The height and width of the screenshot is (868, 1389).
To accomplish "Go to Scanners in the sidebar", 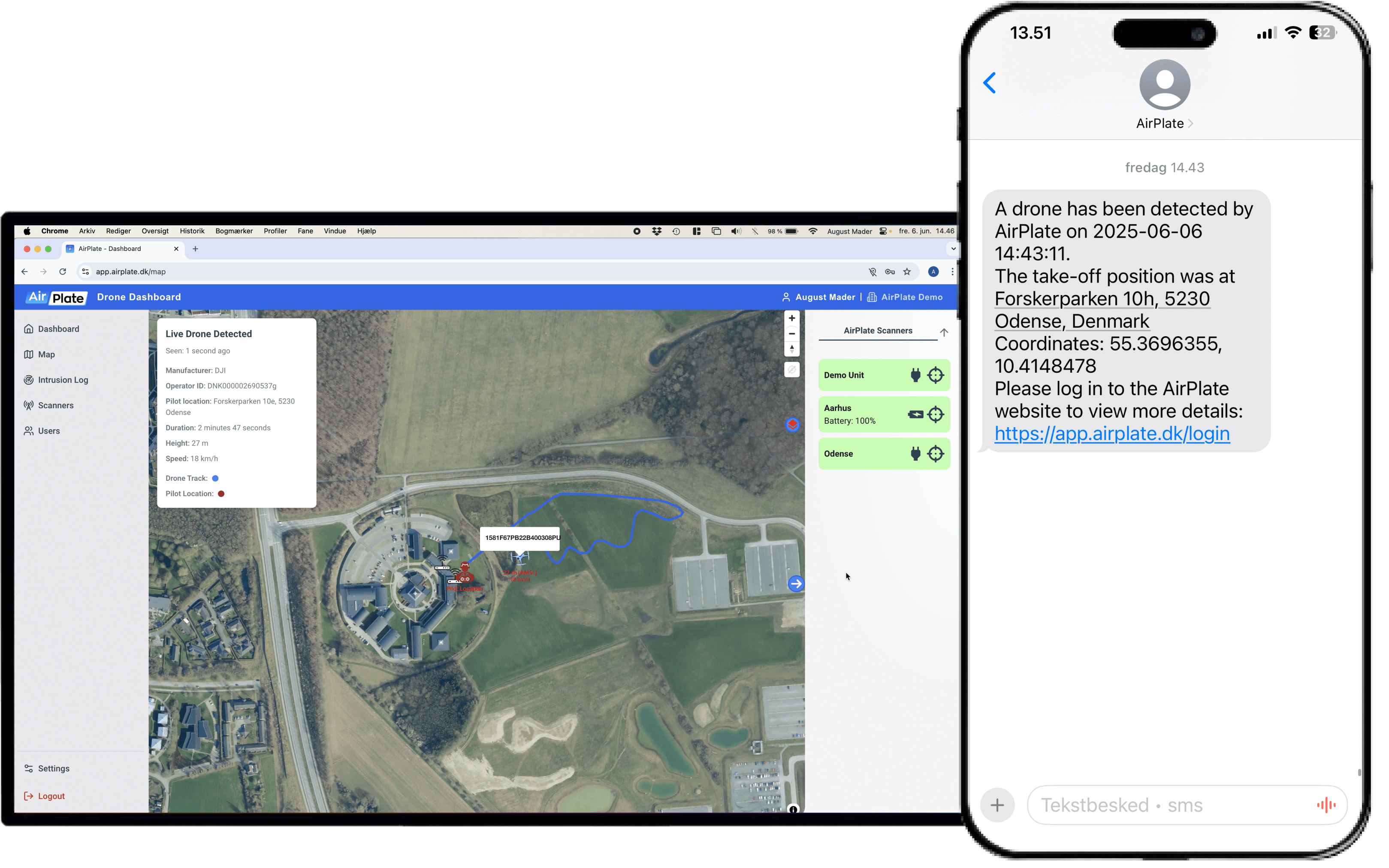I will click(x=56, y=405).
